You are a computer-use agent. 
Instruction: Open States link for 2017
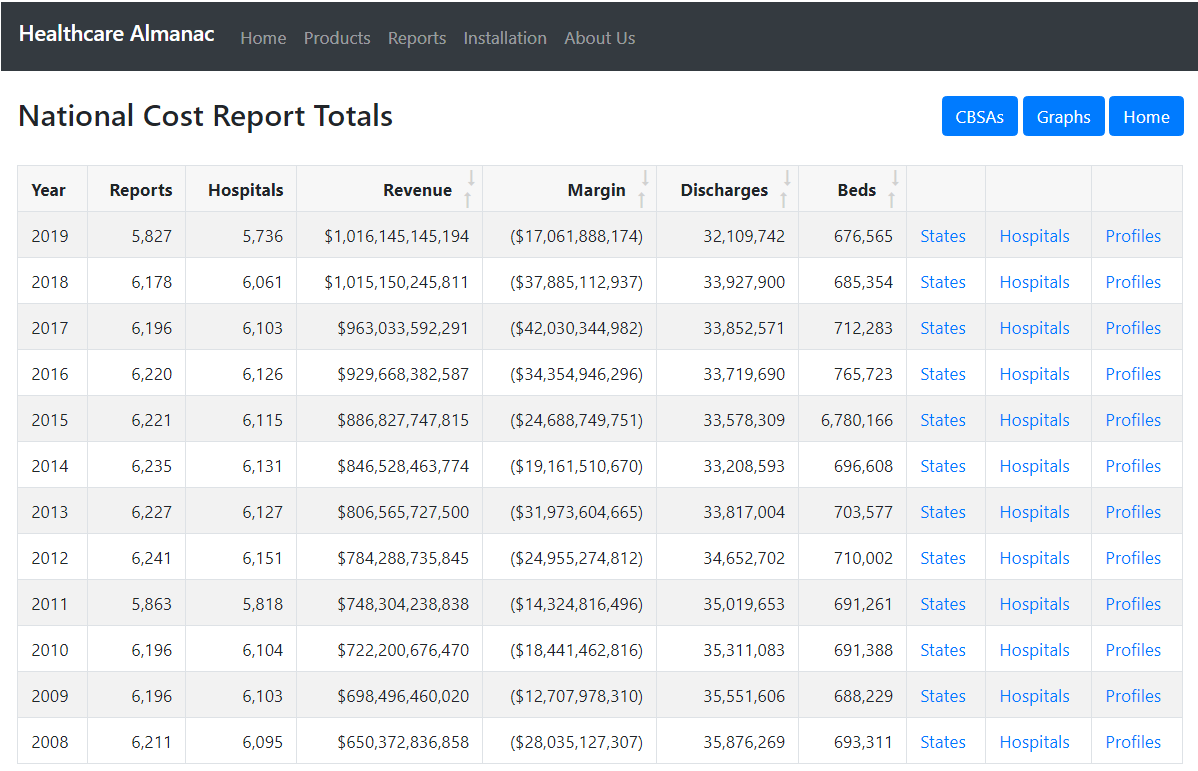tap(943, 328)
